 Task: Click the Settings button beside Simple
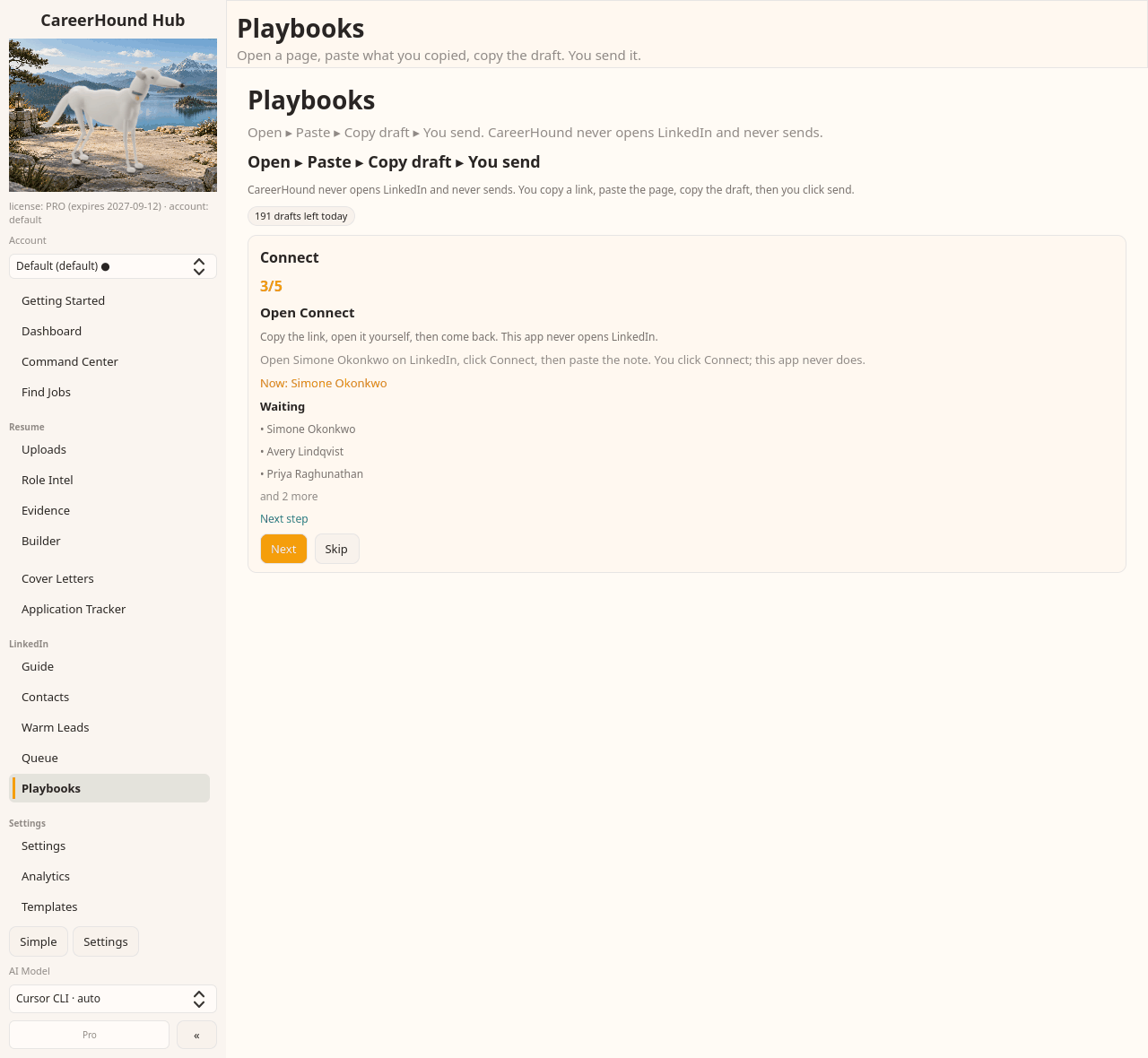tap(106, 941)
